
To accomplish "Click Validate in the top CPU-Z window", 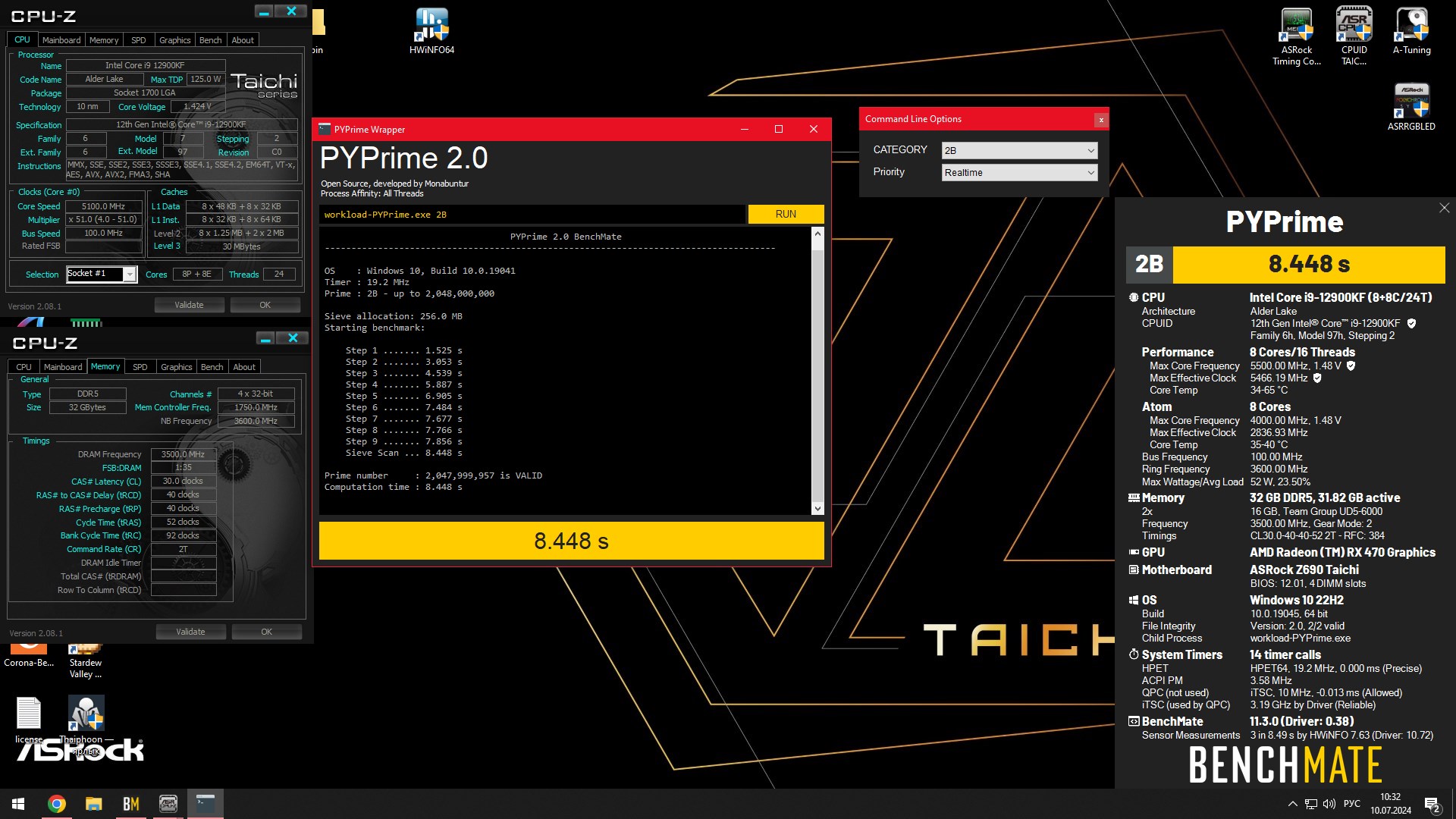I will (x=190, y=305).
